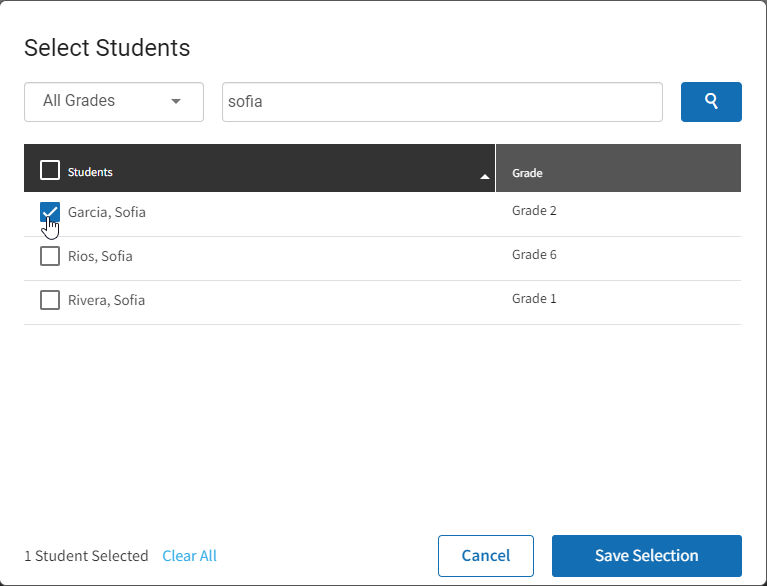This screenshot has height=586, width=767.
Task: Select the Rivera, Sofia name text
Action: pos(106,300)
